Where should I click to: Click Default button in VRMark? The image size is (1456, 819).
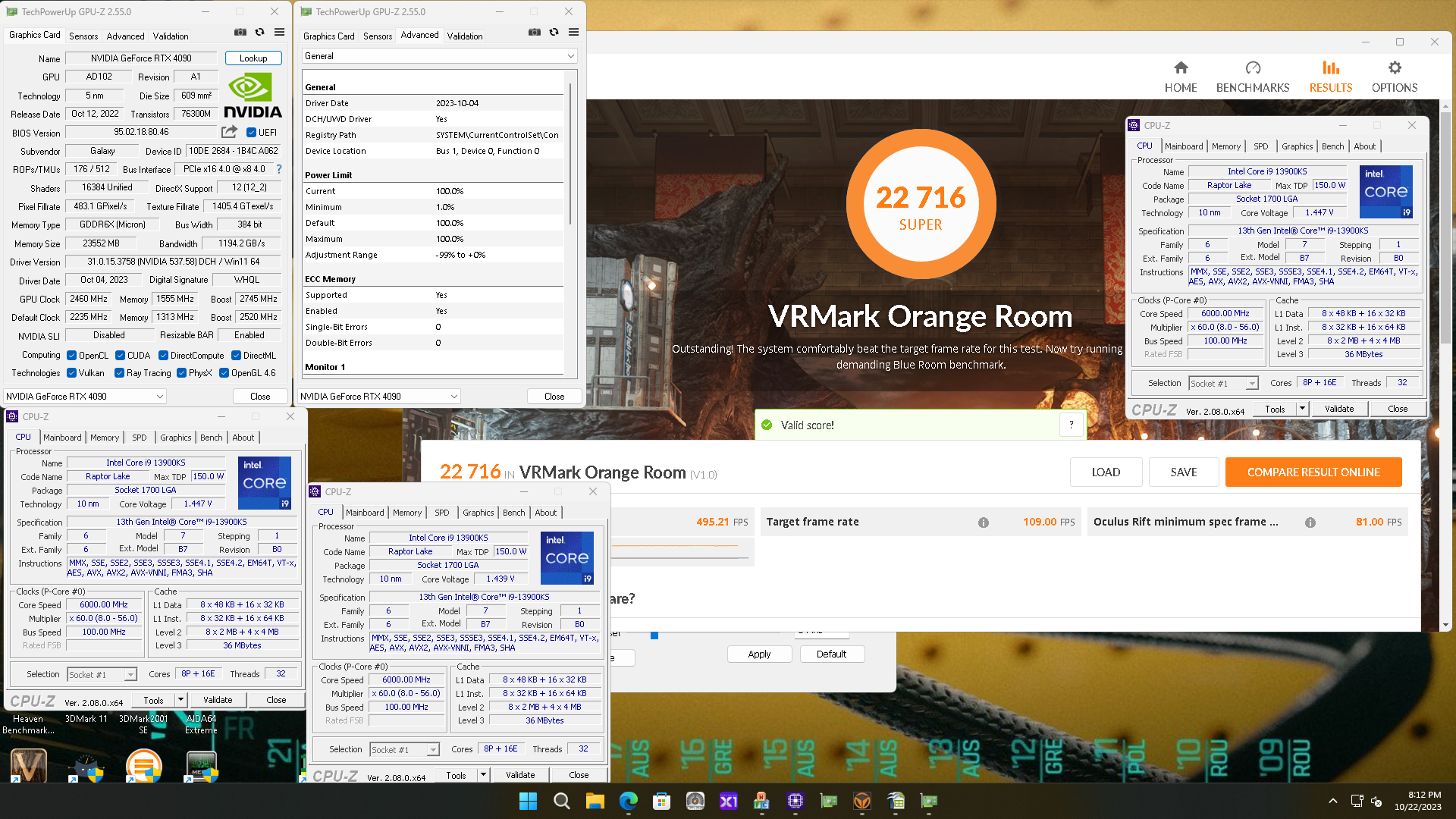coord(831,654)
